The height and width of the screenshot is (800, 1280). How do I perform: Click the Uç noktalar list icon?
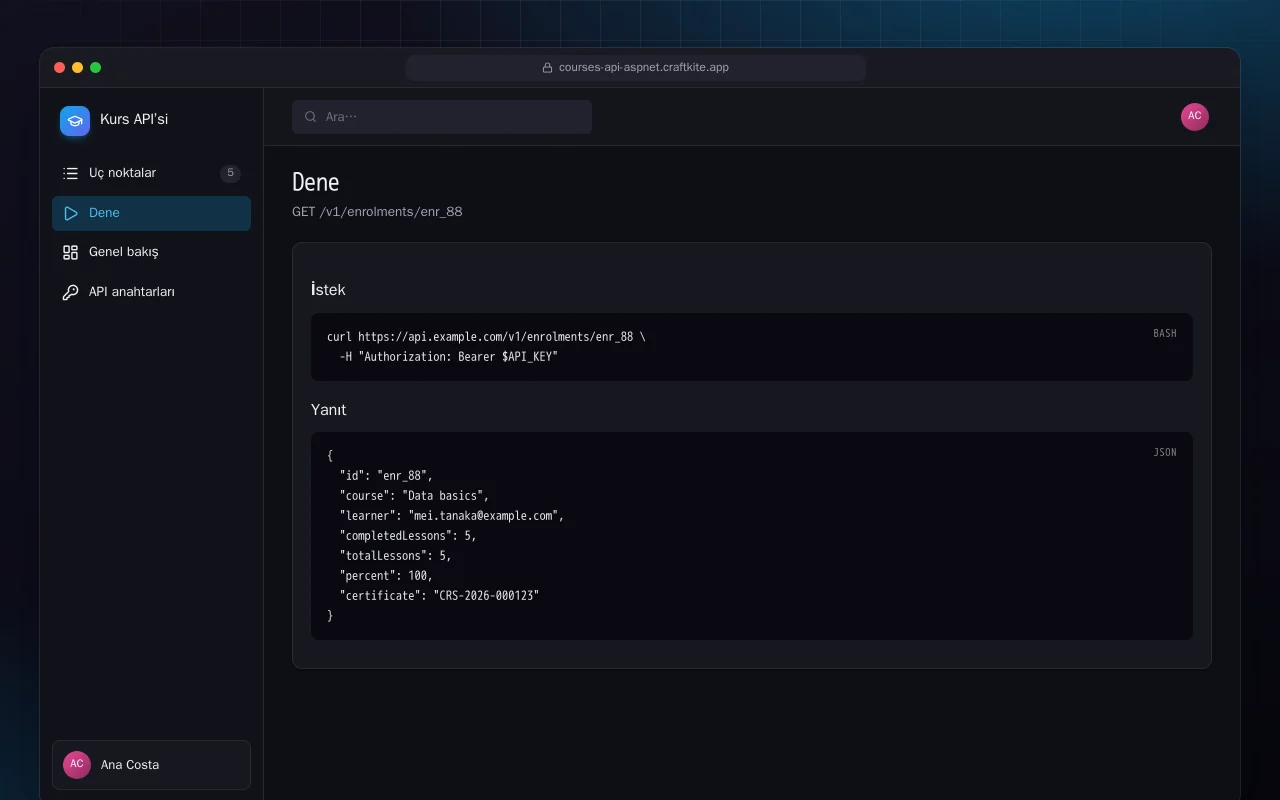pos(70,173)
